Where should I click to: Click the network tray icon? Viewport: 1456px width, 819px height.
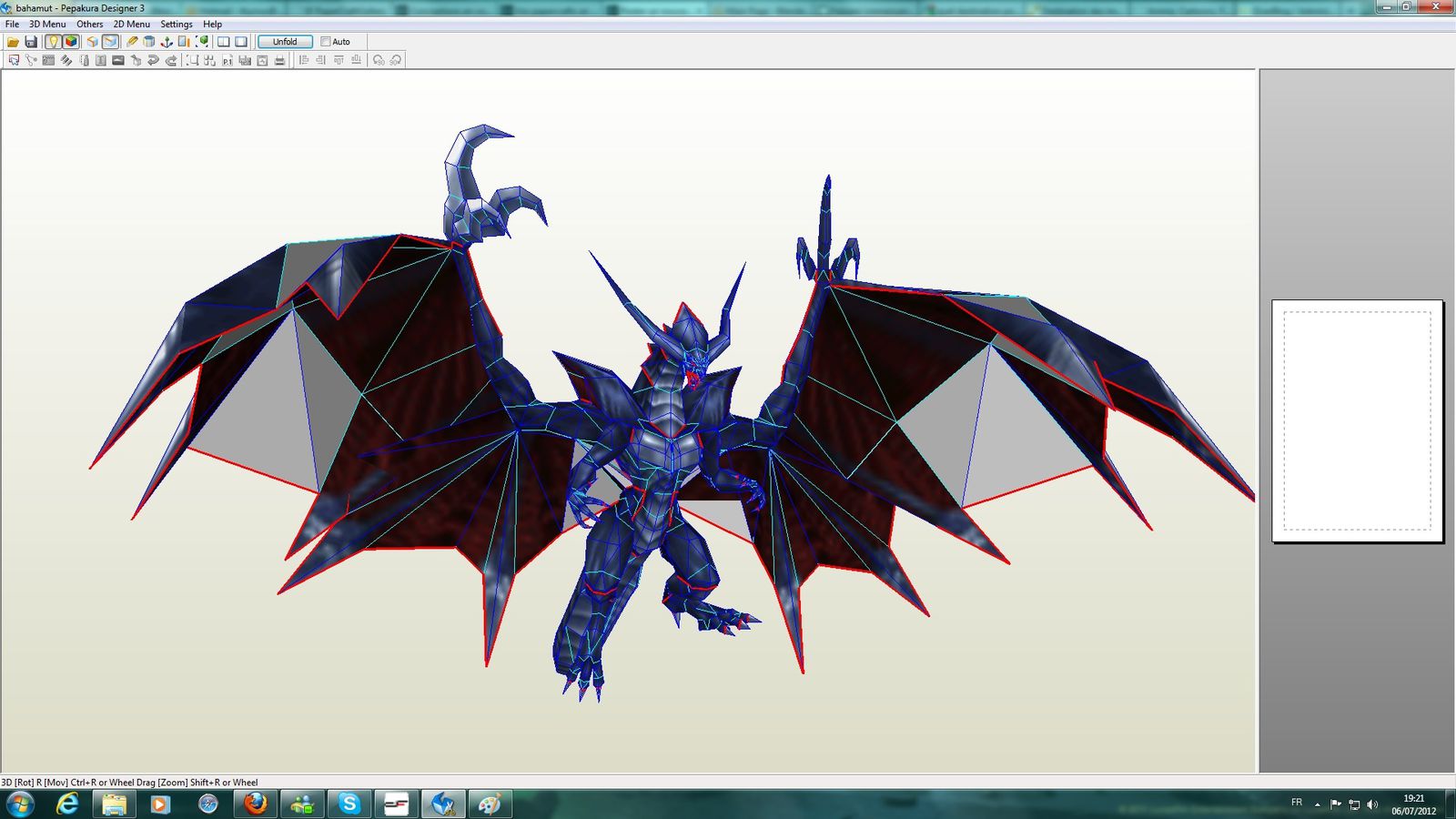1354,804
